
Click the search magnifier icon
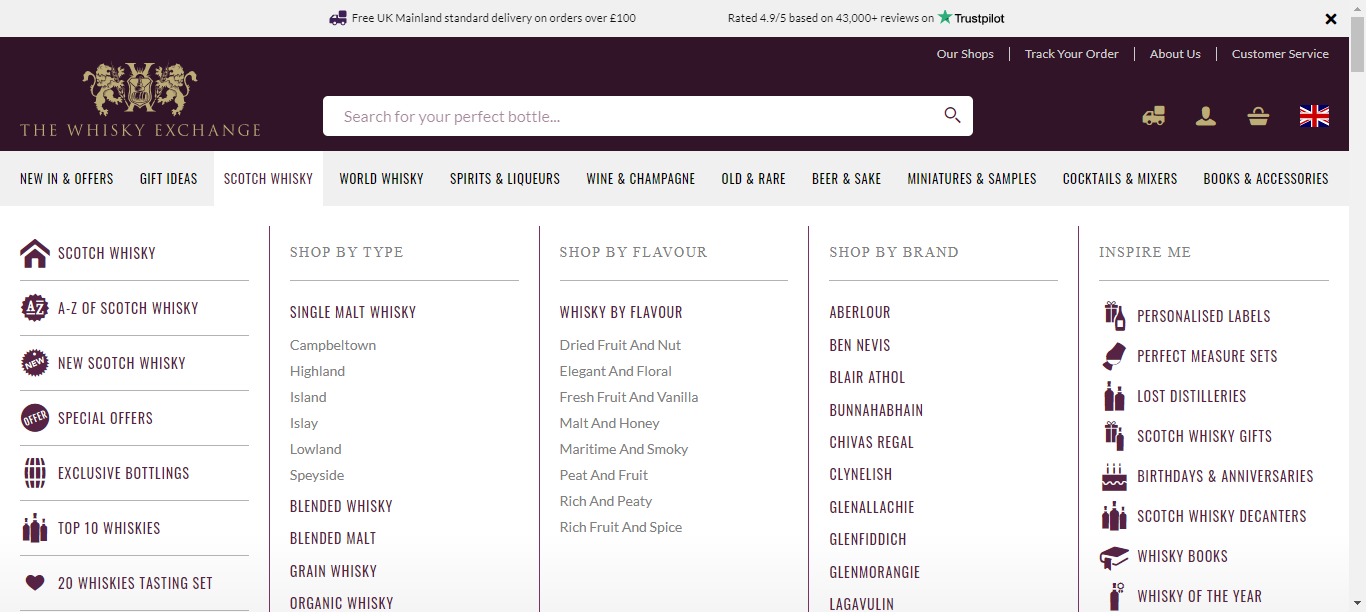point(952,115)
